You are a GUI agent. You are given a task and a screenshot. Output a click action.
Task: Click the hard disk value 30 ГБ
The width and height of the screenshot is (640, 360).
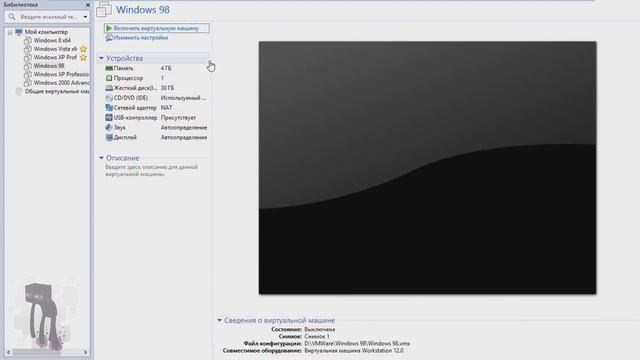pyautogui.click(x=167, y=88)
